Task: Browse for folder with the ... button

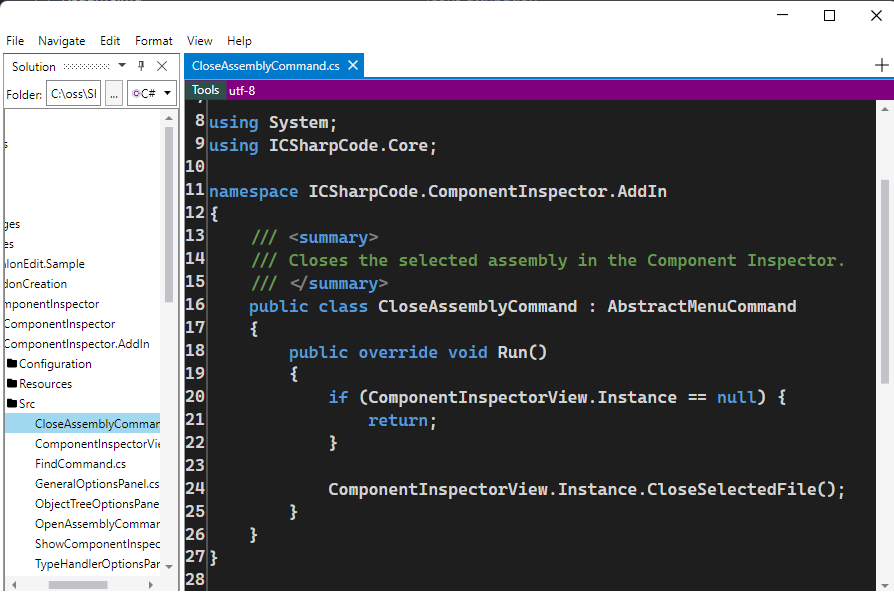Action: pyautogui.click(x=114, y=94)
